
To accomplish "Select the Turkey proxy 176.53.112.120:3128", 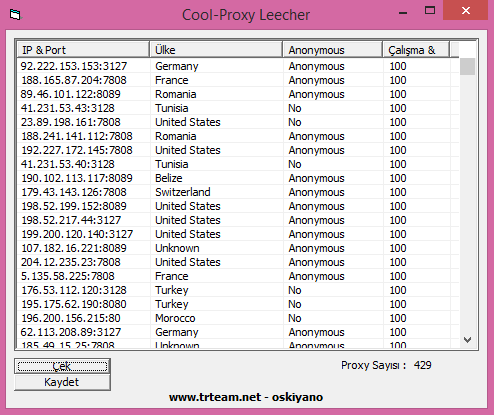I will coord(238,290).
